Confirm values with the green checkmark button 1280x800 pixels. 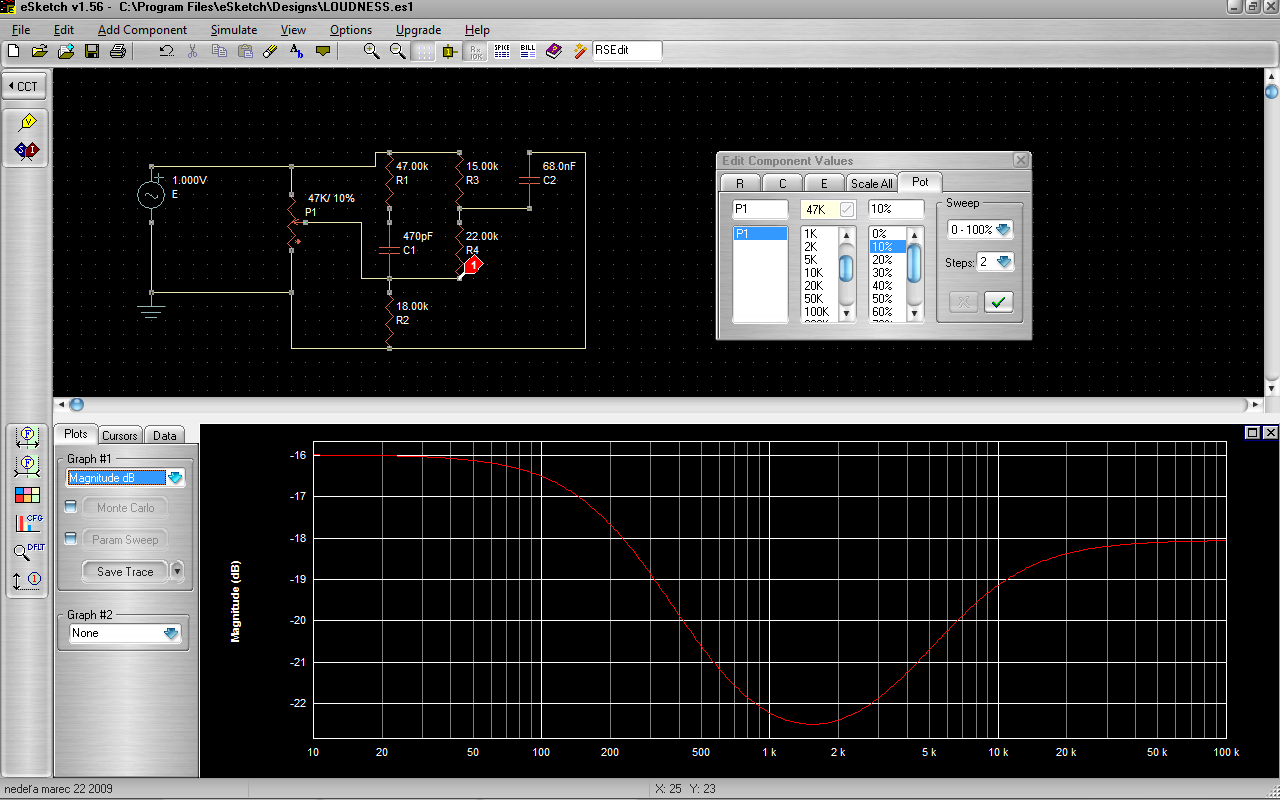coord(997,302)
